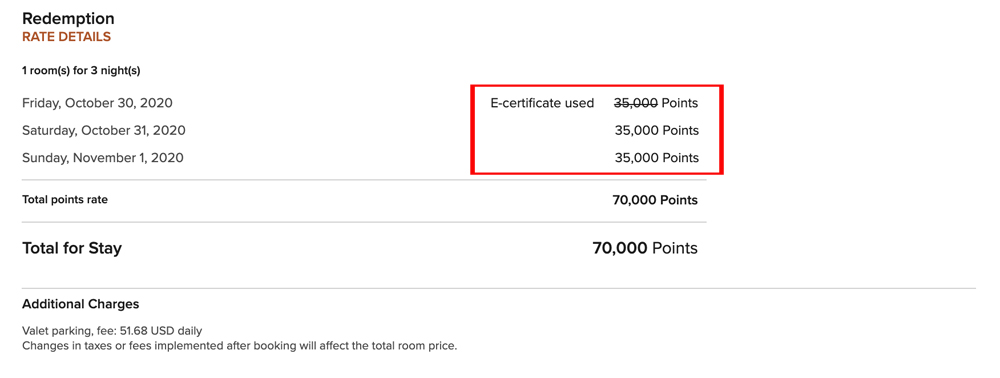Click Sunday, November 1, 2020 date
The image size is (1000, 378).
[x=103, y=157]
